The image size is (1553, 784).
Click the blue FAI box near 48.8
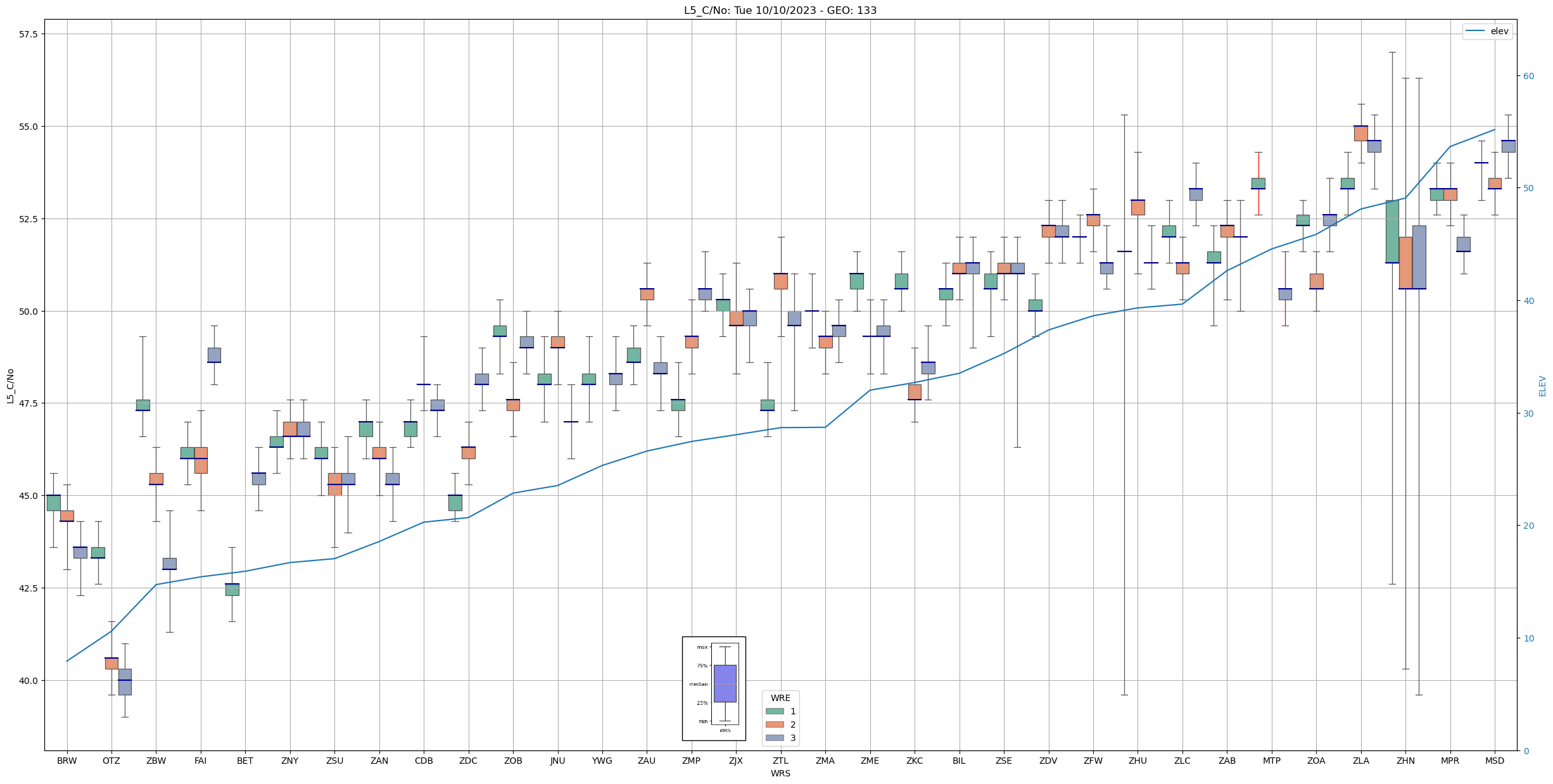click(214, 355)
